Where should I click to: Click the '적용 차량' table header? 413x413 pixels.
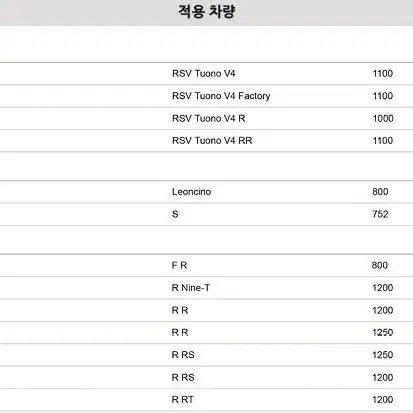tap(207, 11)
